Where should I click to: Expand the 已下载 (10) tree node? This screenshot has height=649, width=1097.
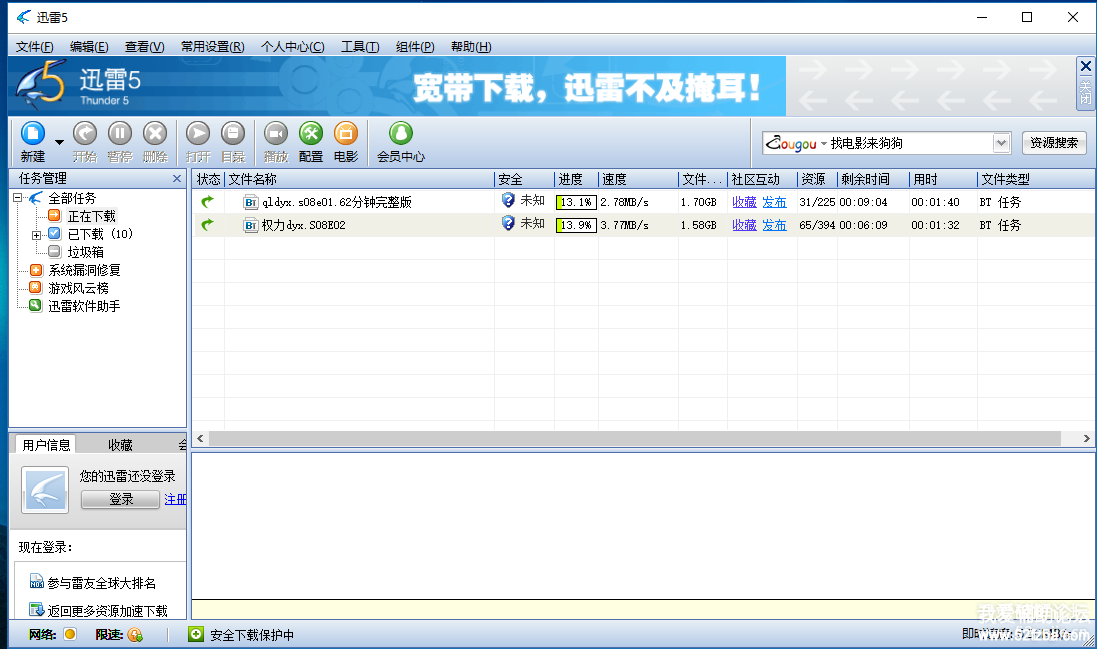36,235
